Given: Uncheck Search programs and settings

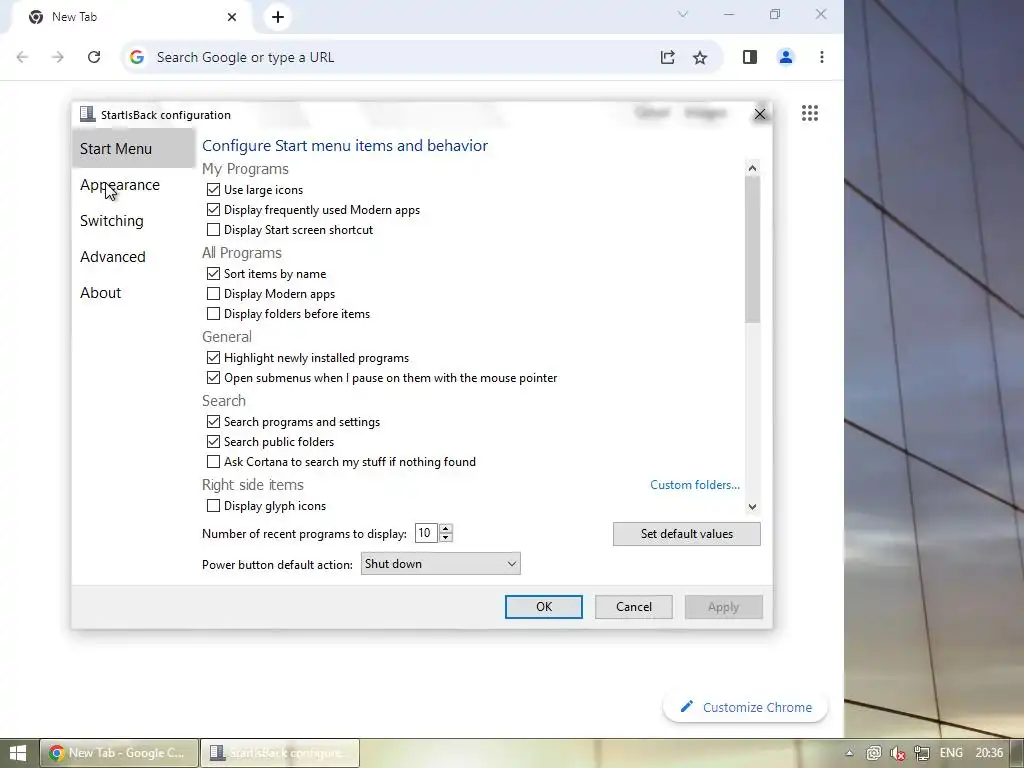Looking at the screenshot, I should click(214, 422).
